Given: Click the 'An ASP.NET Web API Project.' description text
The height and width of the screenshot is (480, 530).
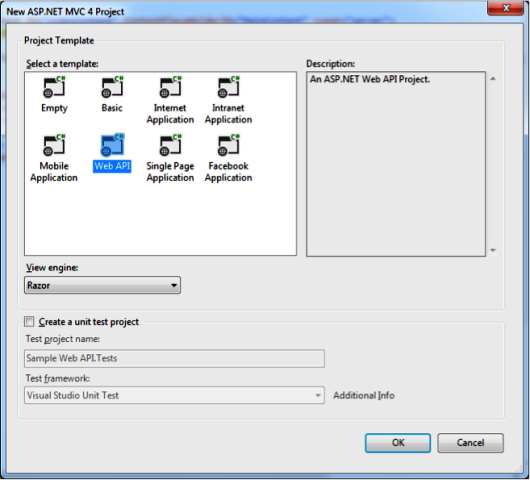Looking at the screenshot, I should tap(370, 79).
